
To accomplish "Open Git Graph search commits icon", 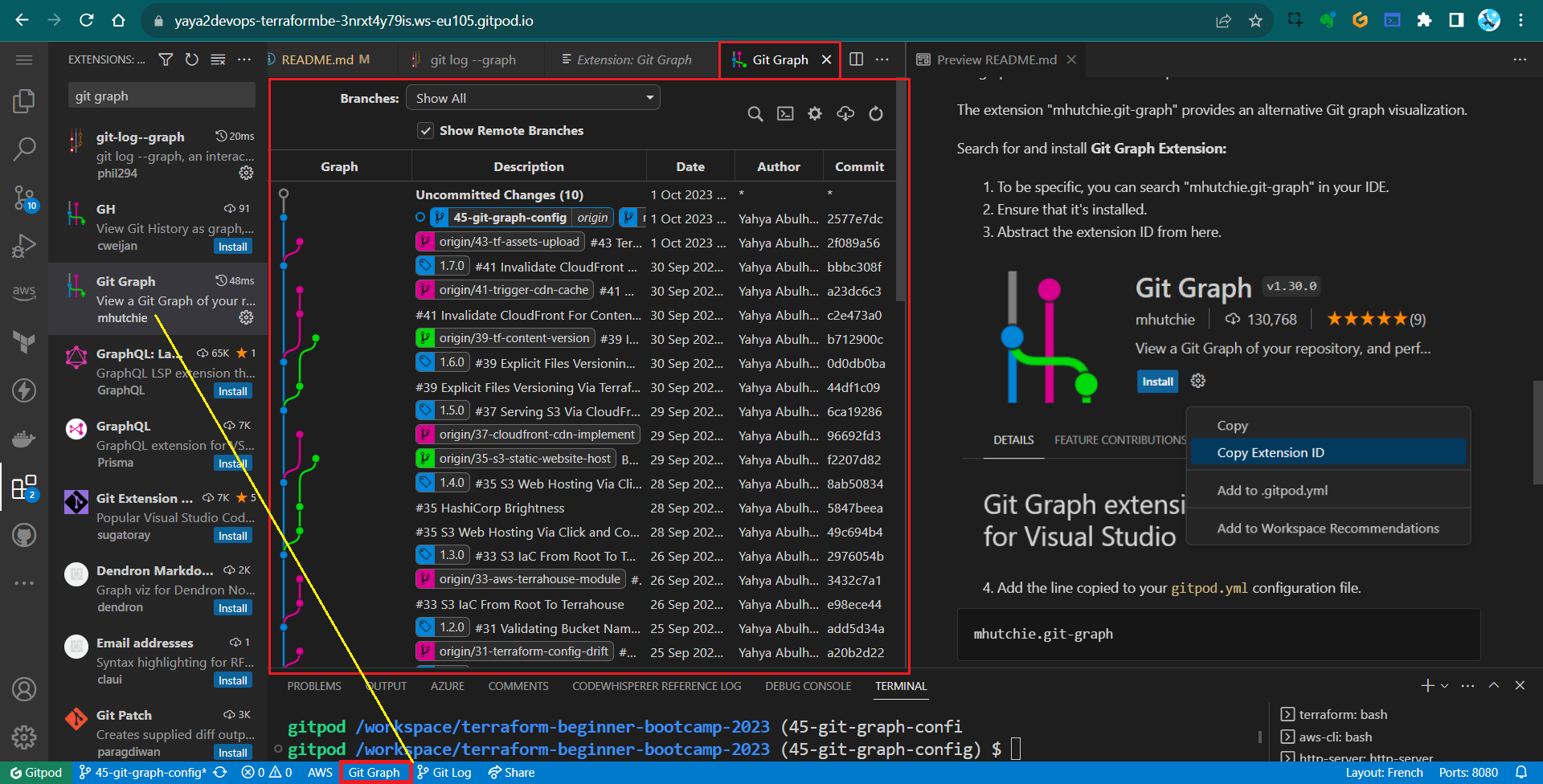I will click(755, 114).
